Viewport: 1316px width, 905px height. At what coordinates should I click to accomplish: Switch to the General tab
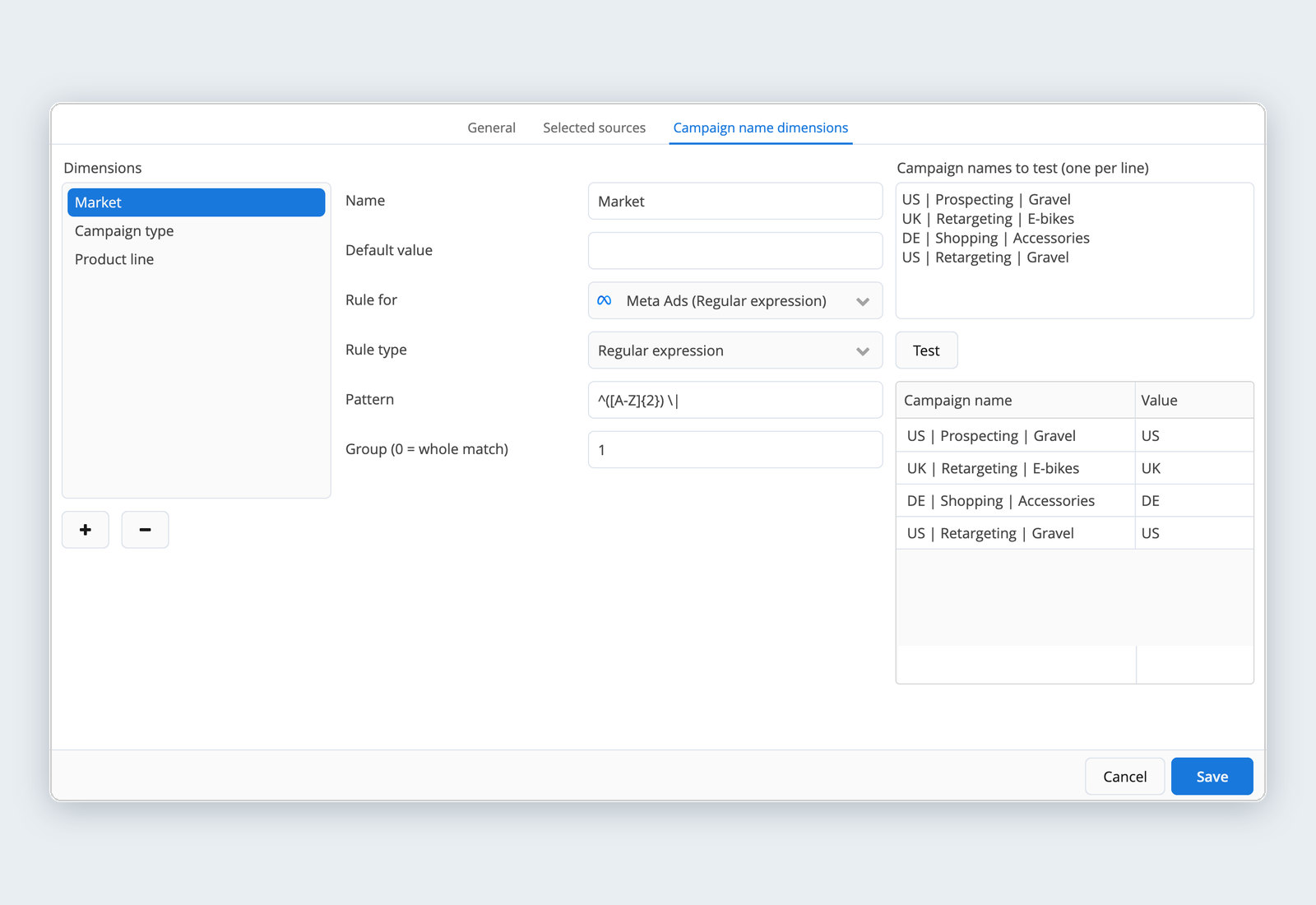pyautogui.click(x=491, y=128)
